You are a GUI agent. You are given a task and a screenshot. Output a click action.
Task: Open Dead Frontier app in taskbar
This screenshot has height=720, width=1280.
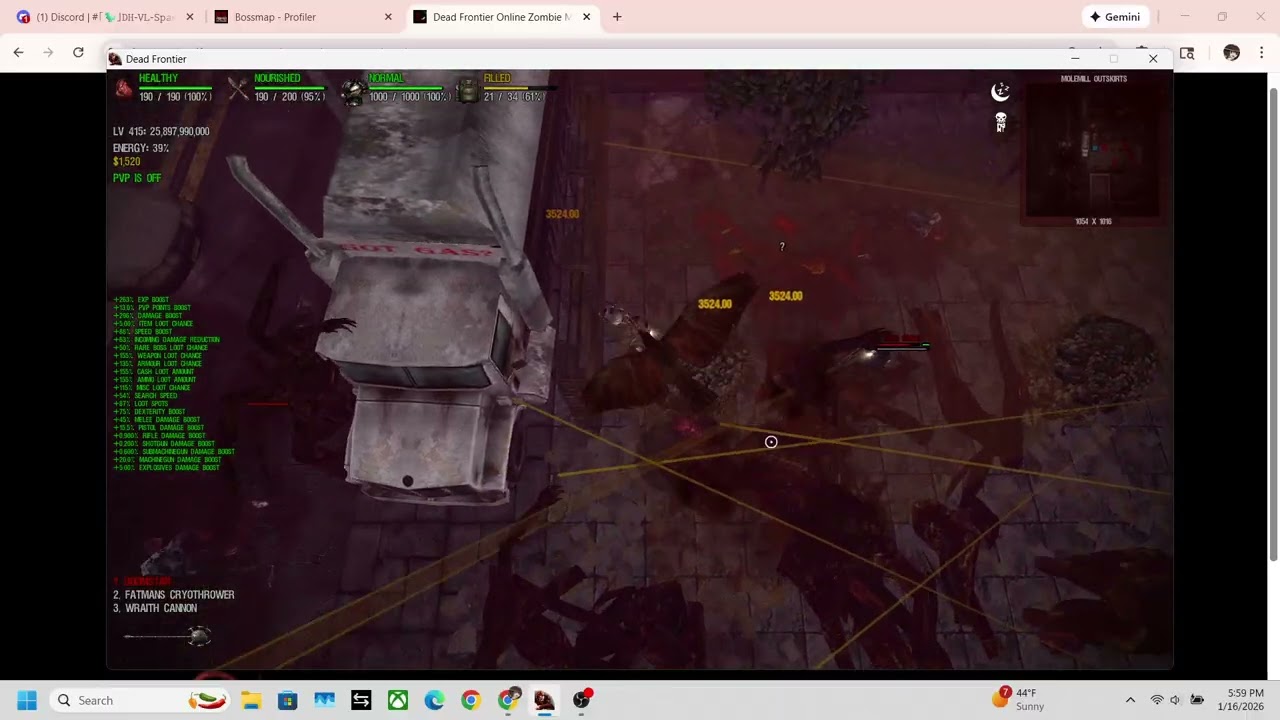point(544,700)
